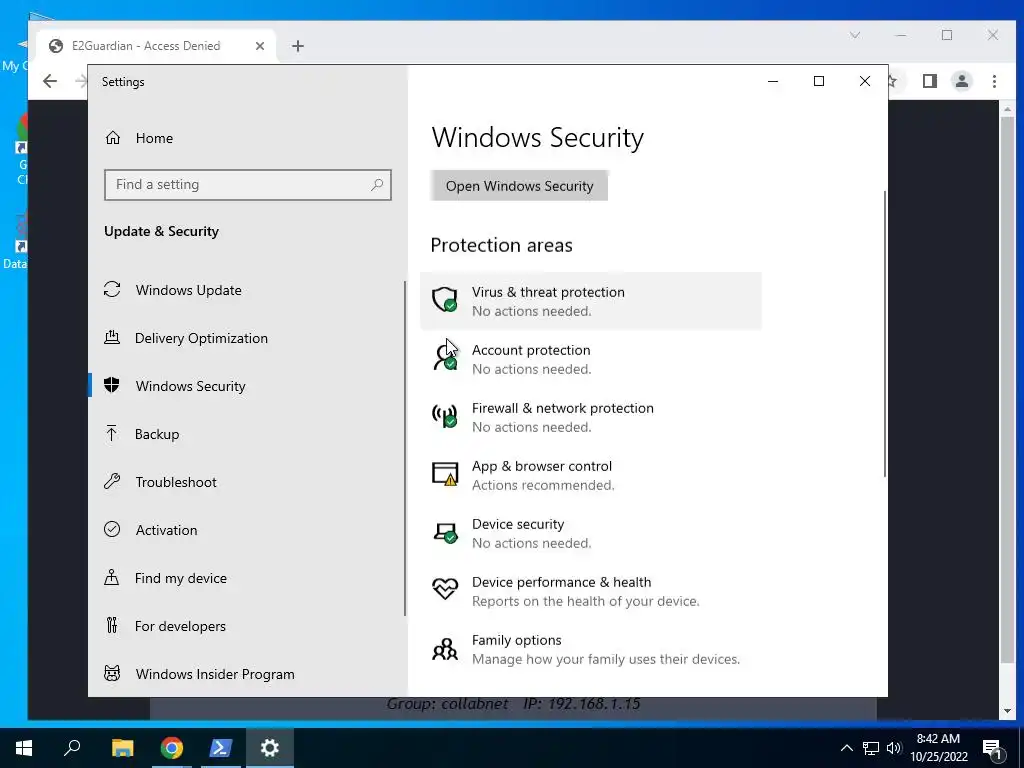The width and height of the screenshot is (1024, 768).
Task: Open Device performance & health text
Action: click(561, 582)
